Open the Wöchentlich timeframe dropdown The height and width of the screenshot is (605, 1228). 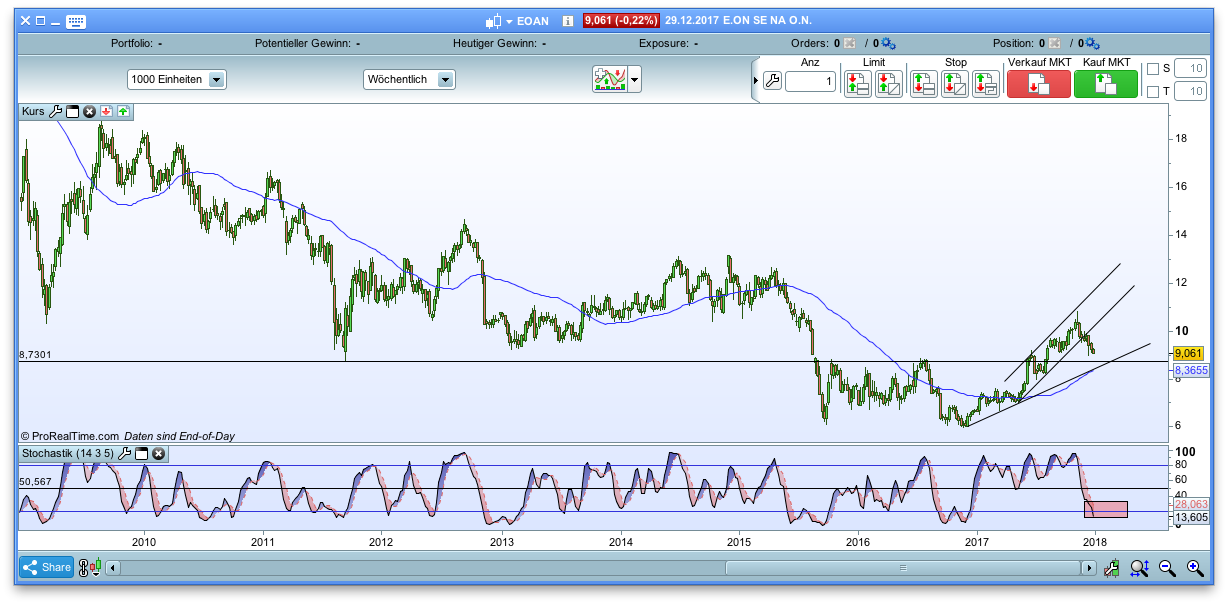point(409,79)
